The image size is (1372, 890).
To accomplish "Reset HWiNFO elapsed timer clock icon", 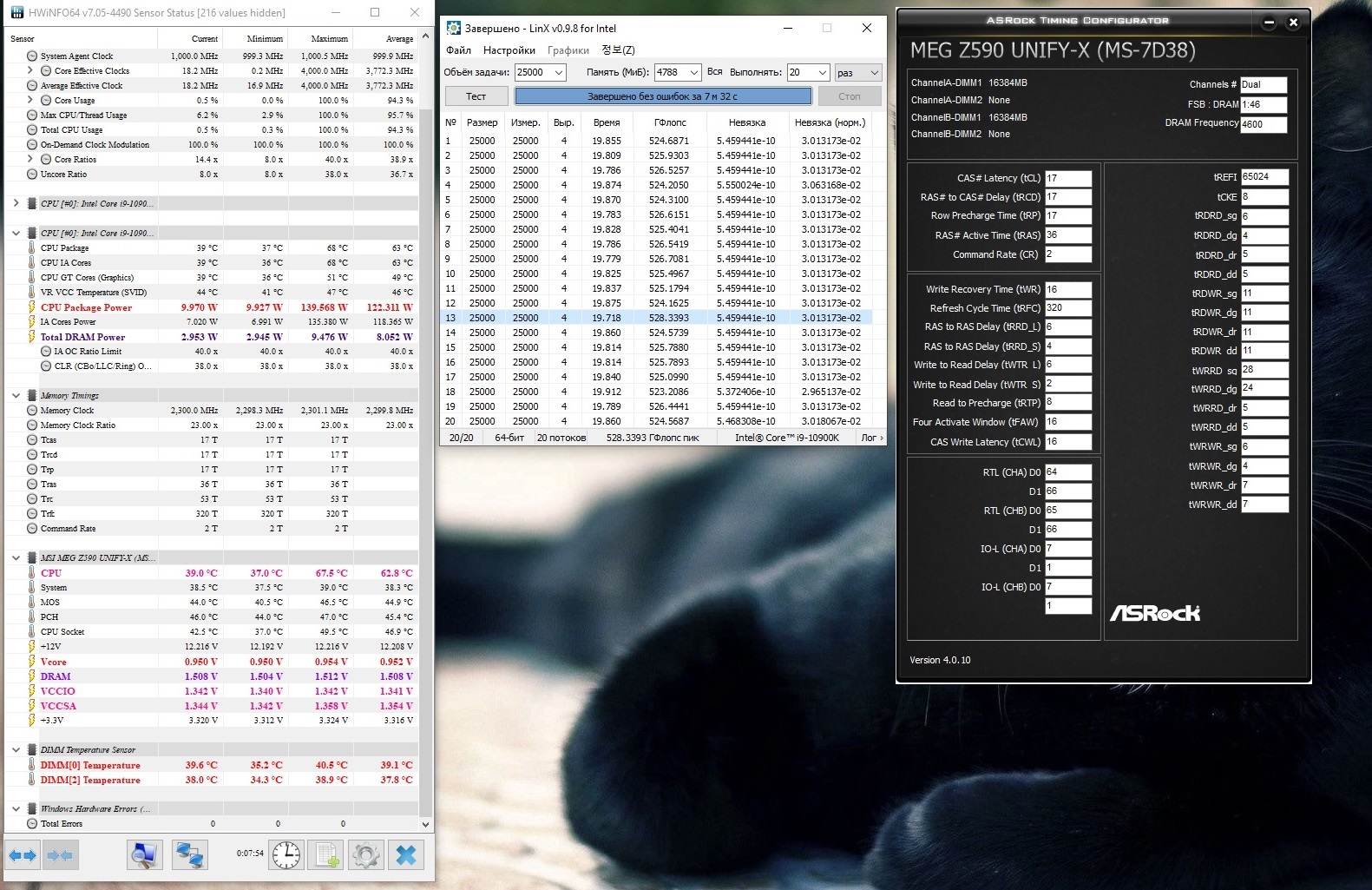I will (286, 855).
